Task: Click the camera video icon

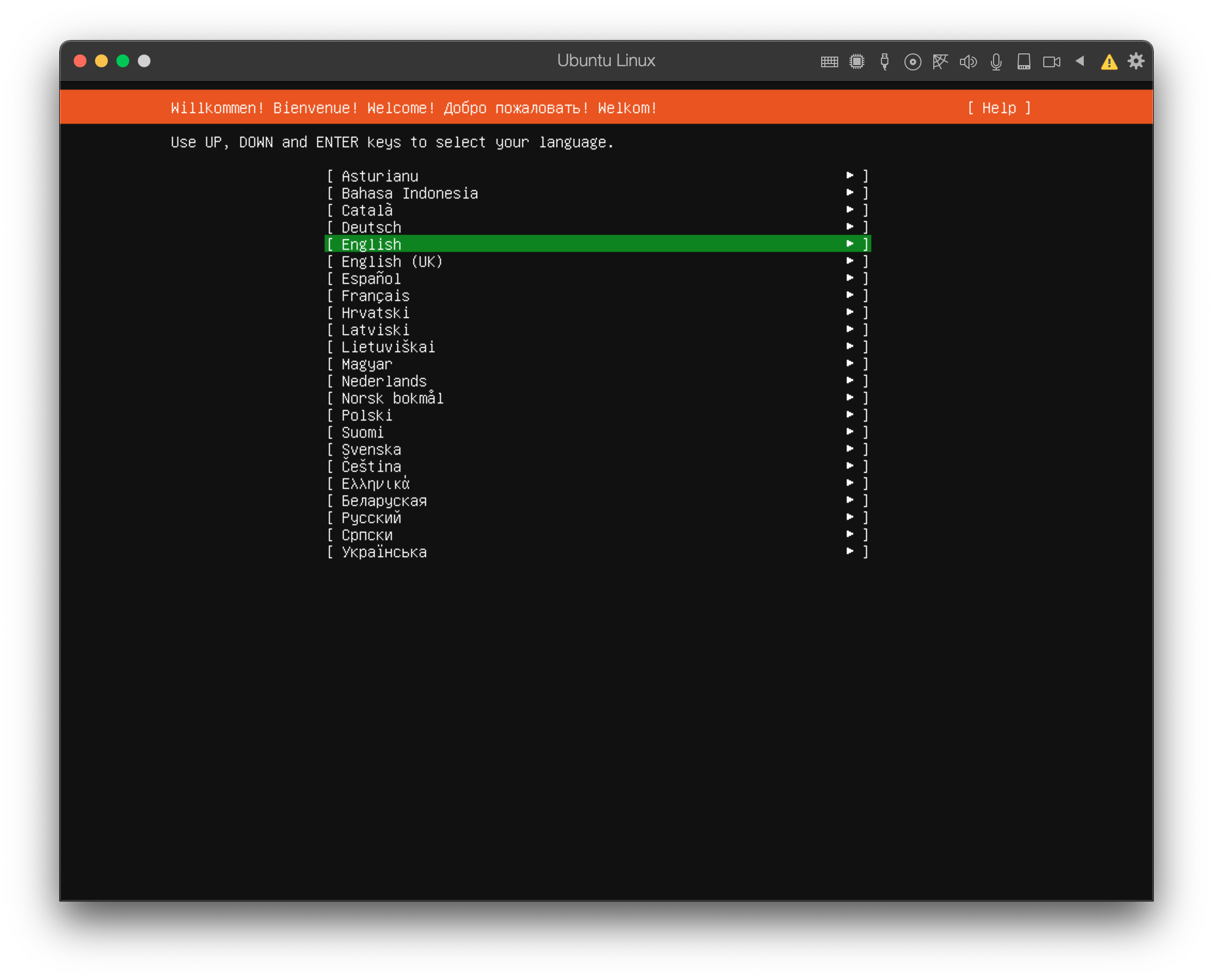Action: tap(1051, 61)
